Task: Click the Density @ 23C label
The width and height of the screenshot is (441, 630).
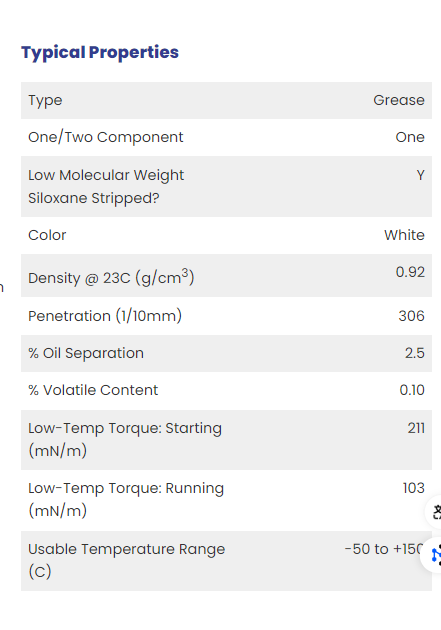Action: click(x=111, y=277)
